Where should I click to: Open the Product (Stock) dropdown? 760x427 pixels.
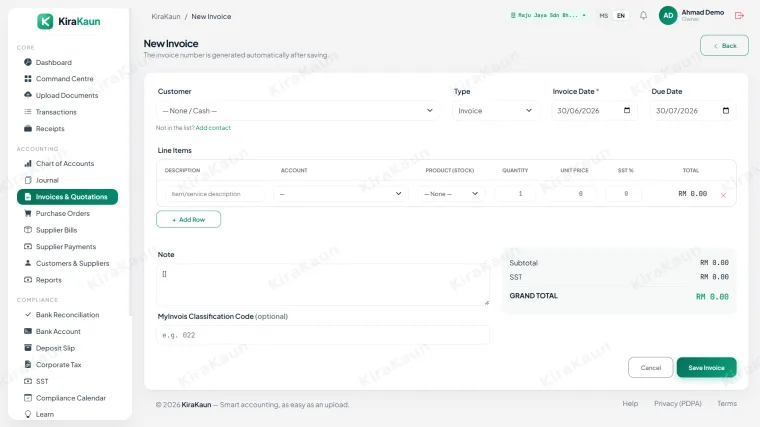click(x=451, y=194)
